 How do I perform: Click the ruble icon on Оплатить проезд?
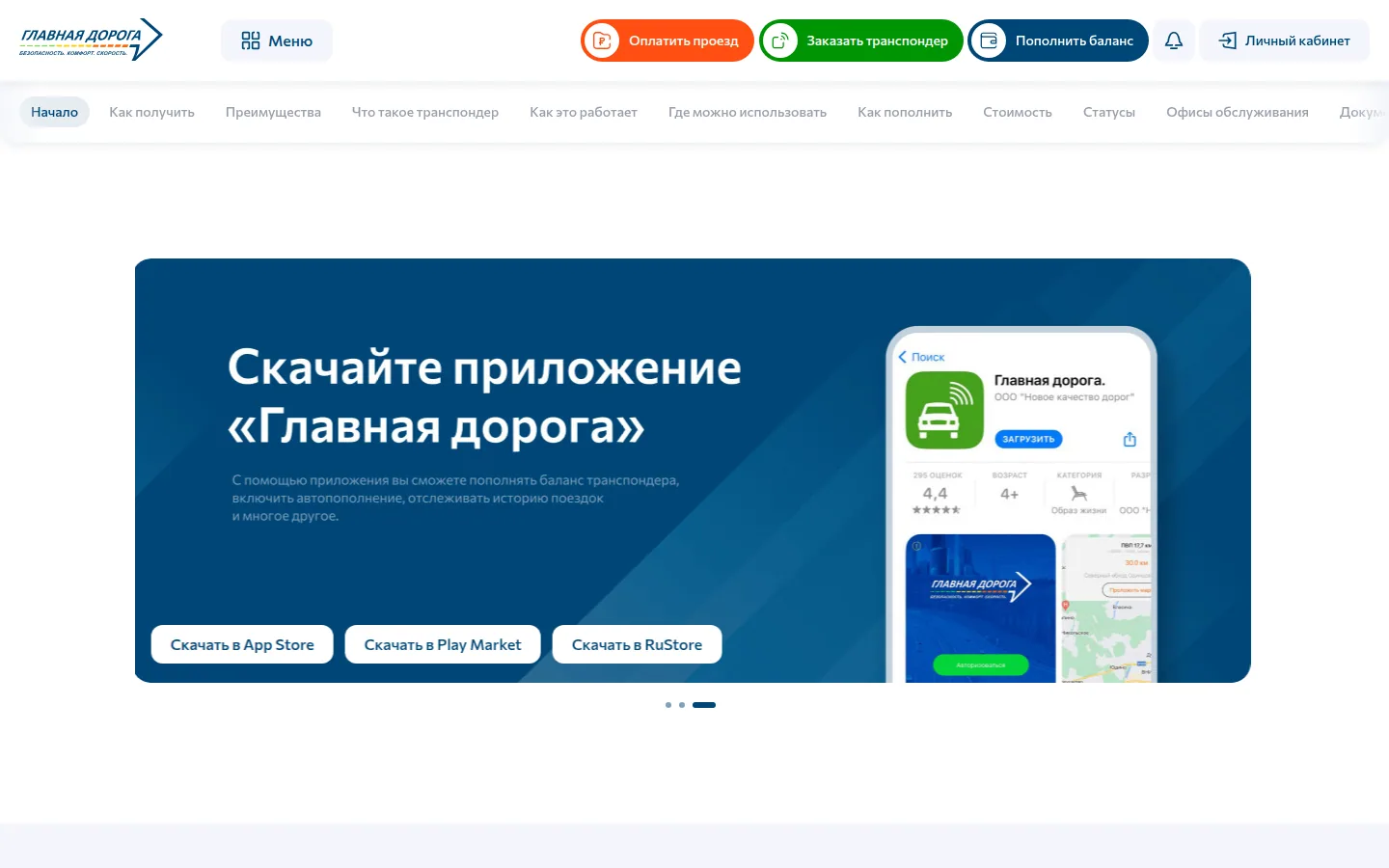(602, 41)
